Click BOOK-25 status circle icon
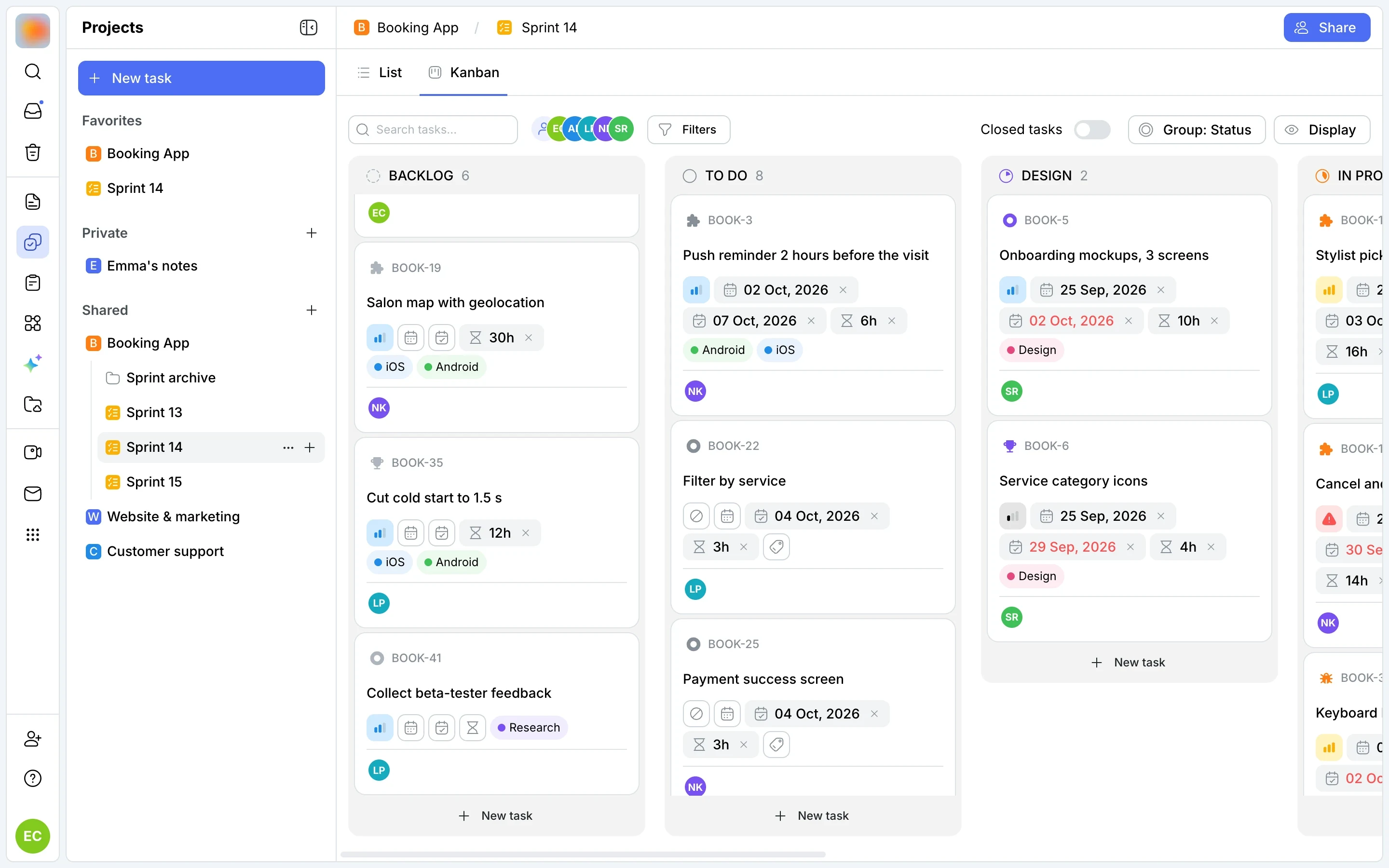This screenshot has width=1389, height=868. 693,644
